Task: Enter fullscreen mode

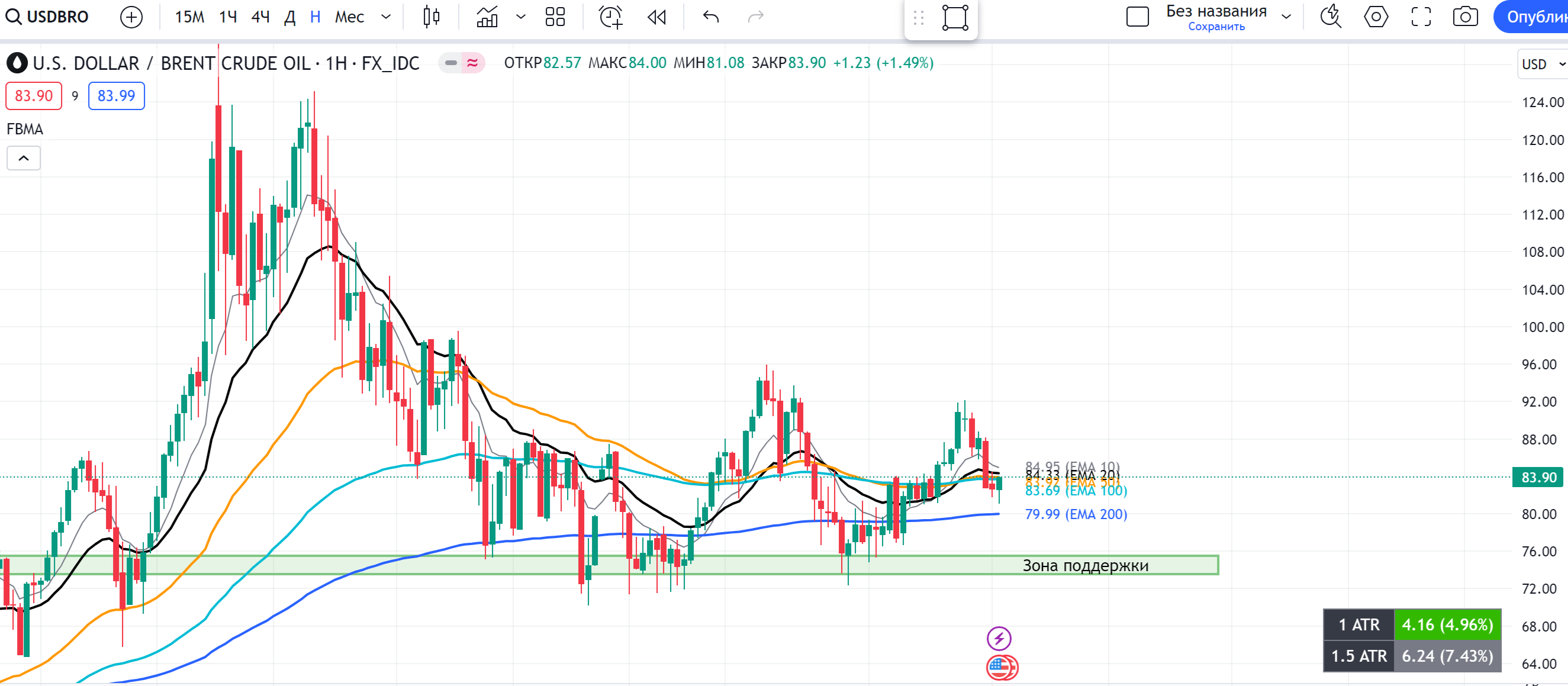Action: point(1421,17)
